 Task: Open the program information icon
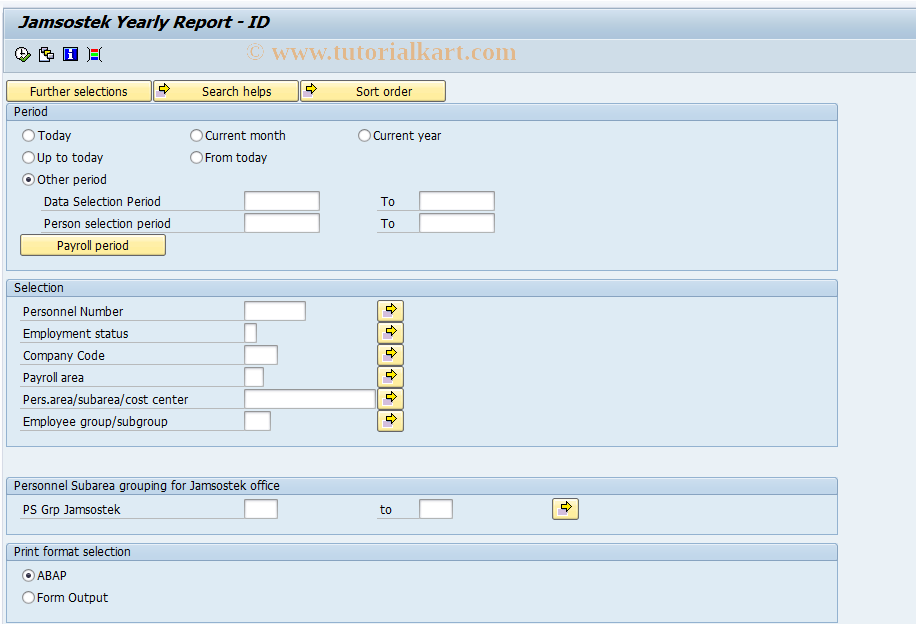click(70, 54)
